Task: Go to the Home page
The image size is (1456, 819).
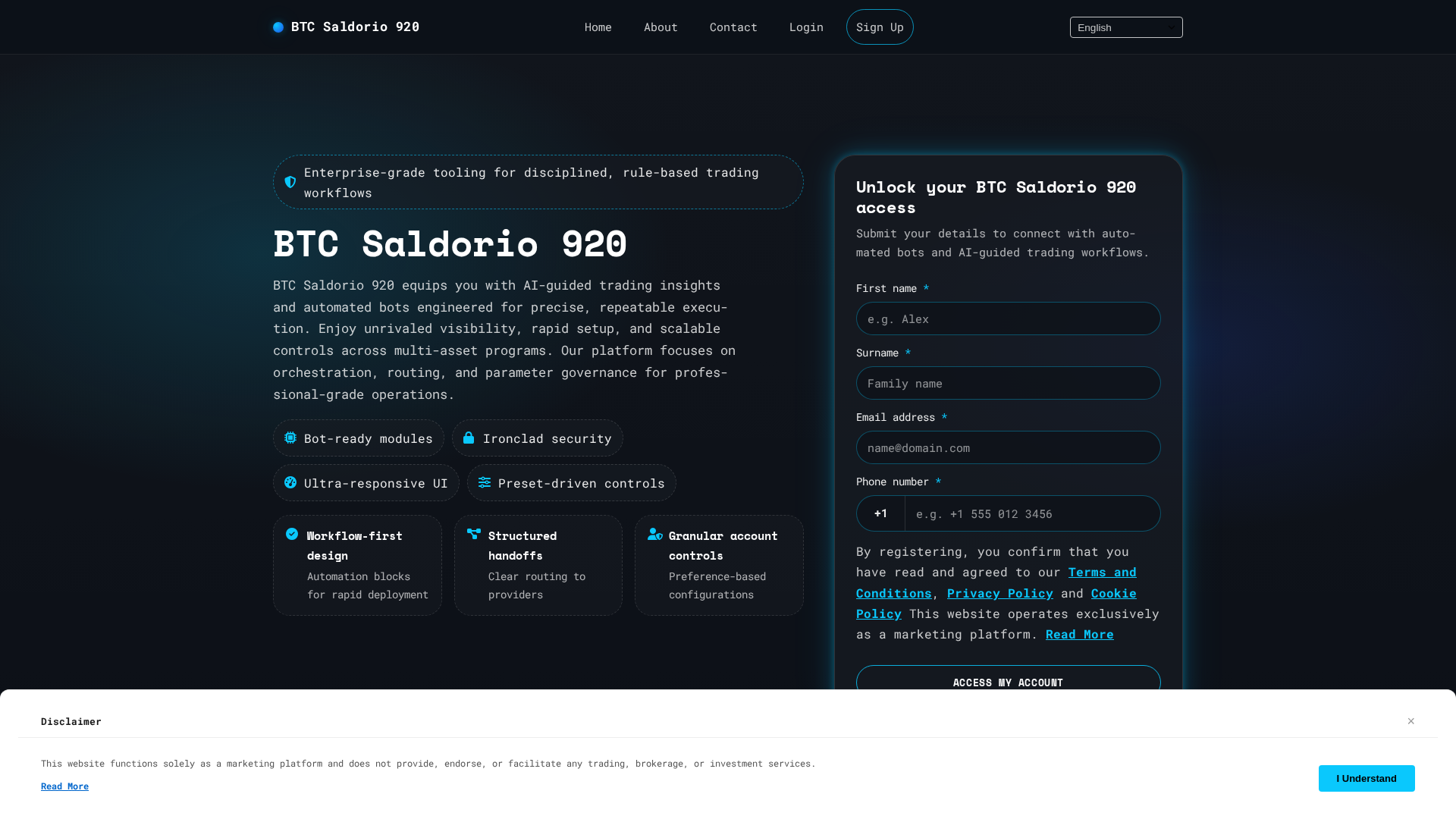Action: pyautogui.click(x=598, y=27)
